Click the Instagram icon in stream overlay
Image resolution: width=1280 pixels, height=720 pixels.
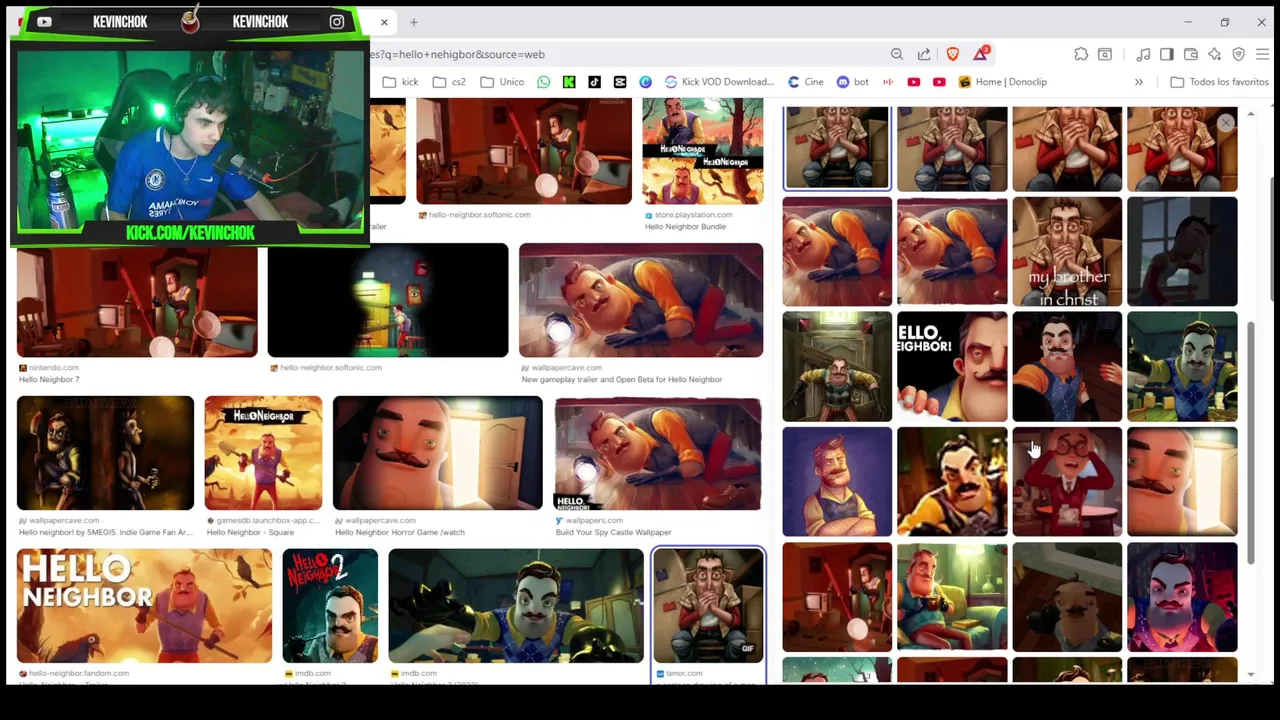pyautogui.click(x=337, y=21)
